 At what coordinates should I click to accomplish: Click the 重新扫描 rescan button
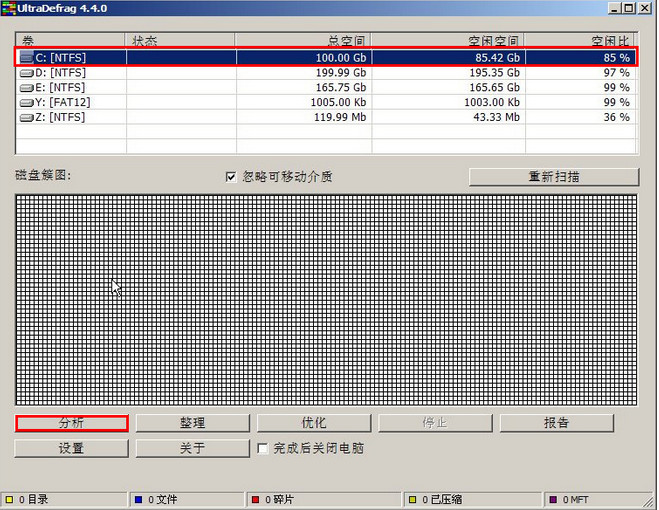click(x=554, y=177)
